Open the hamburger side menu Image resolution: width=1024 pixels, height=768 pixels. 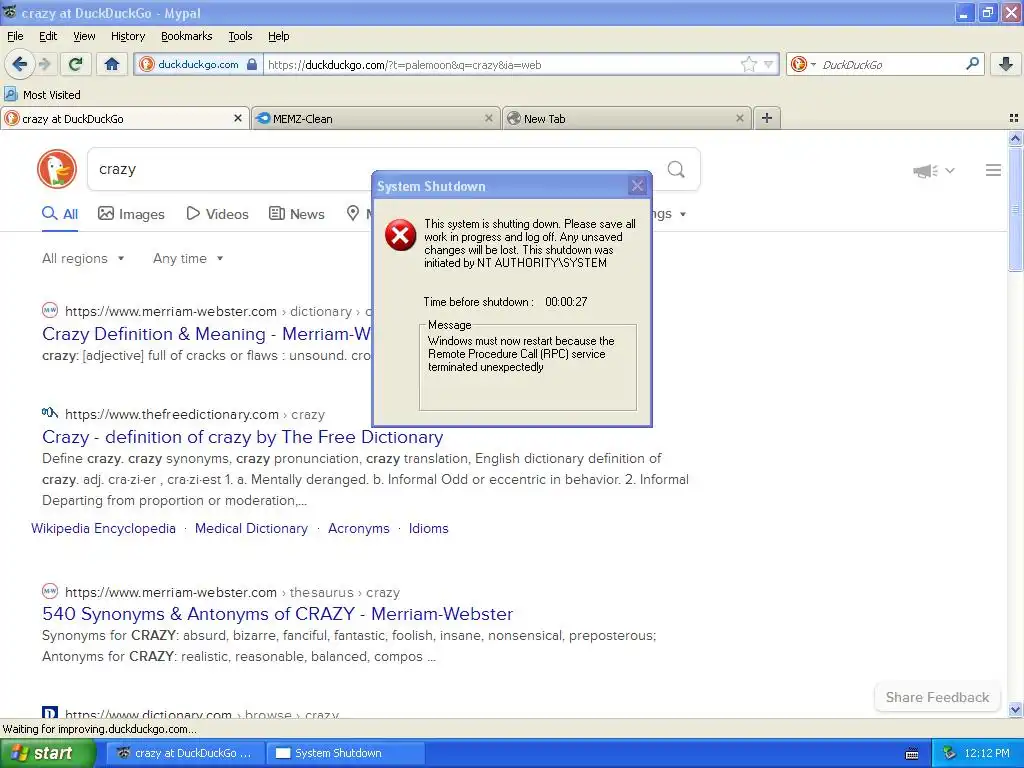coord(993,170)
